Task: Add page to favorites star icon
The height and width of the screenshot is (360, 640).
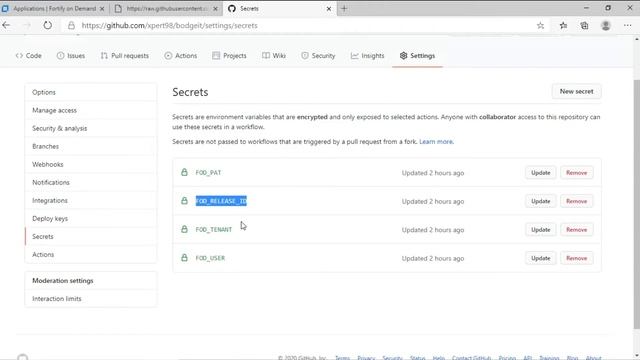Action: coord(540,25)
